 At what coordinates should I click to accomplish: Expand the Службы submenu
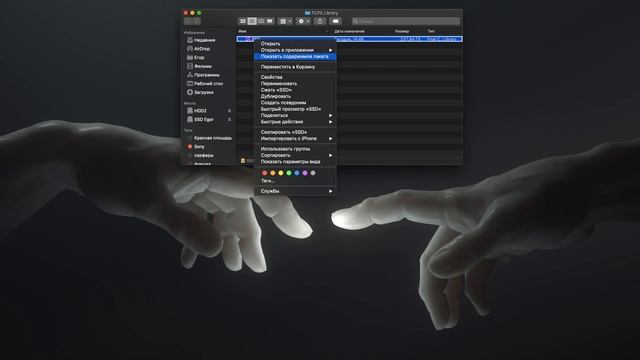click(x=295, y=191)
